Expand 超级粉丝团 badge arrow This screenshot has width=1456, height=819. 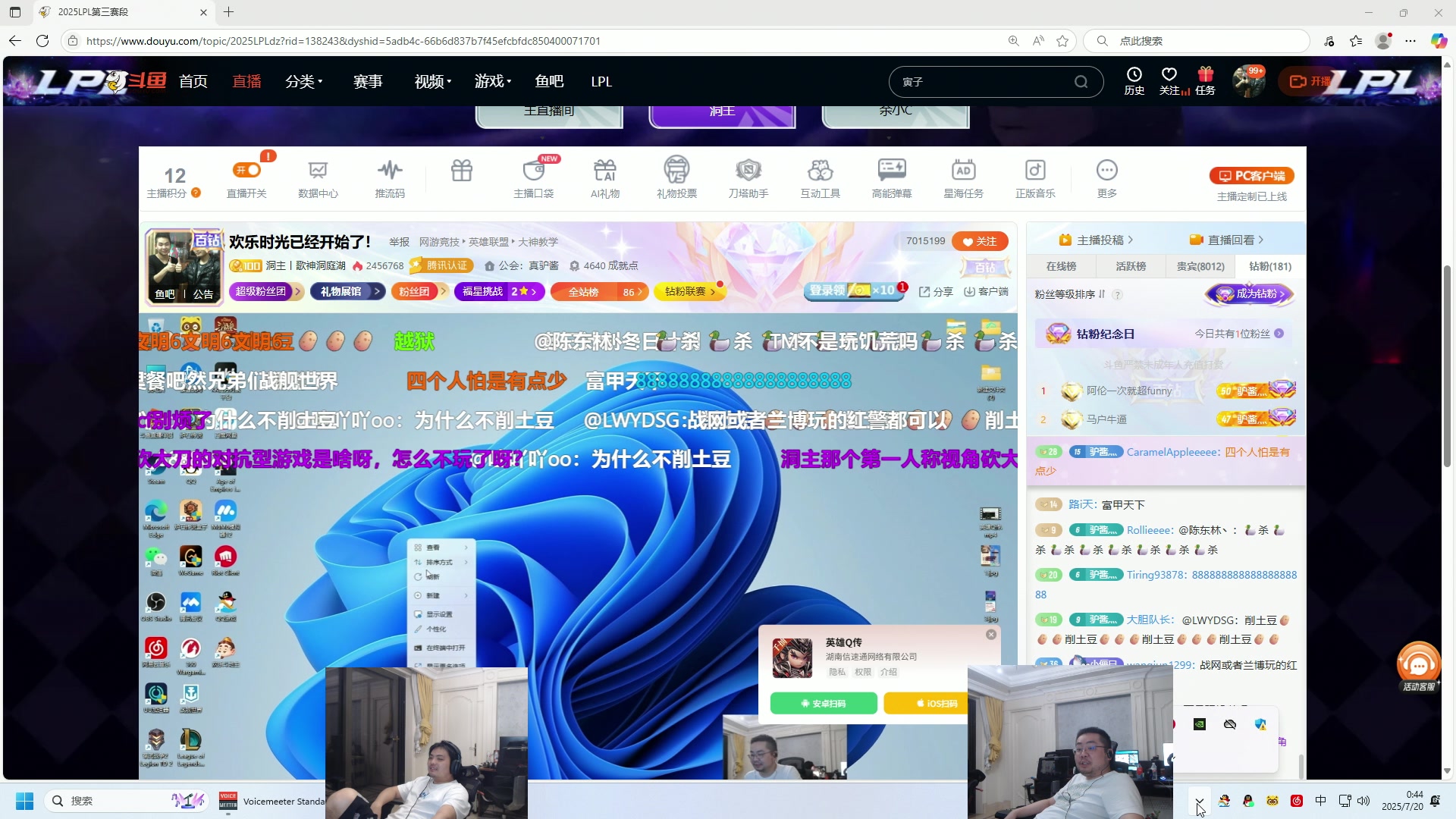[x=297, y=291]
